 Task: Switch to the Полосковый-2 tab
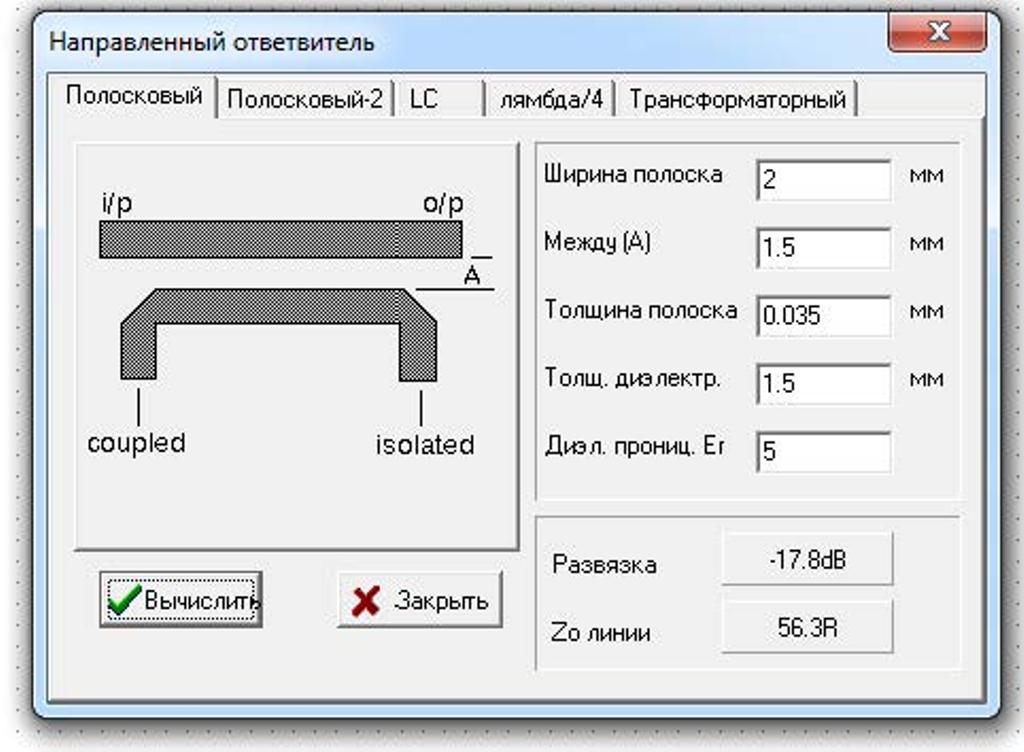pyautogui.click(x=305, y=100)
